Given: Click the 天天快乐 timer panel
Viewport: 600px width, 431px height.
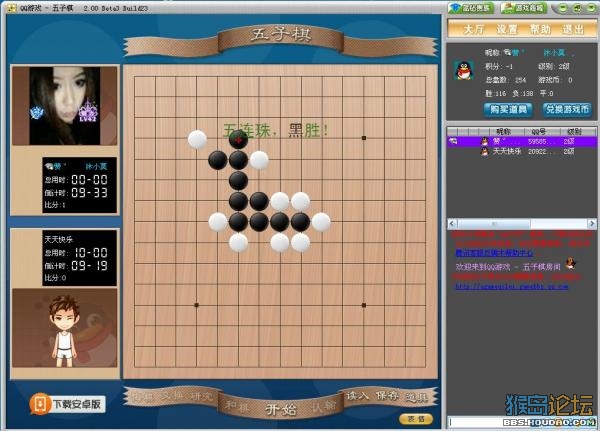Looking at the screenshot, I should pyautogui.click(x=79, y=258).
